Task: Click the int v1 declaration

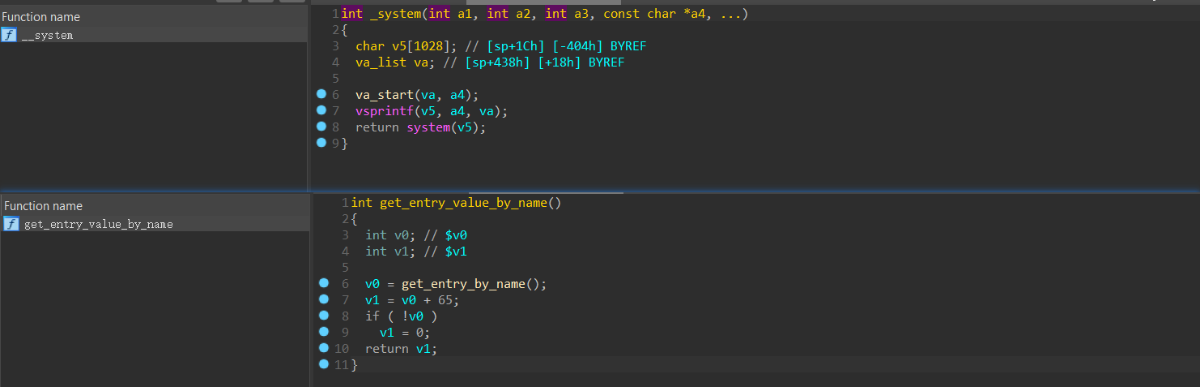Action: [390, 251]
